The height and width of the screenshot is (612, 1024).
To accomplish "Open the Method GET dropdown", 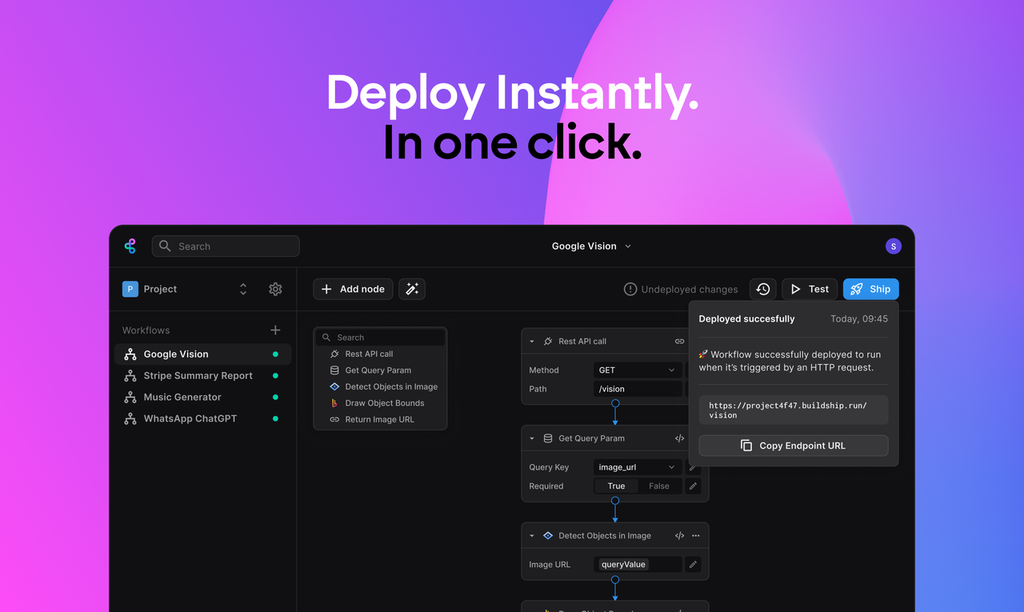I will tap(637, 370).
